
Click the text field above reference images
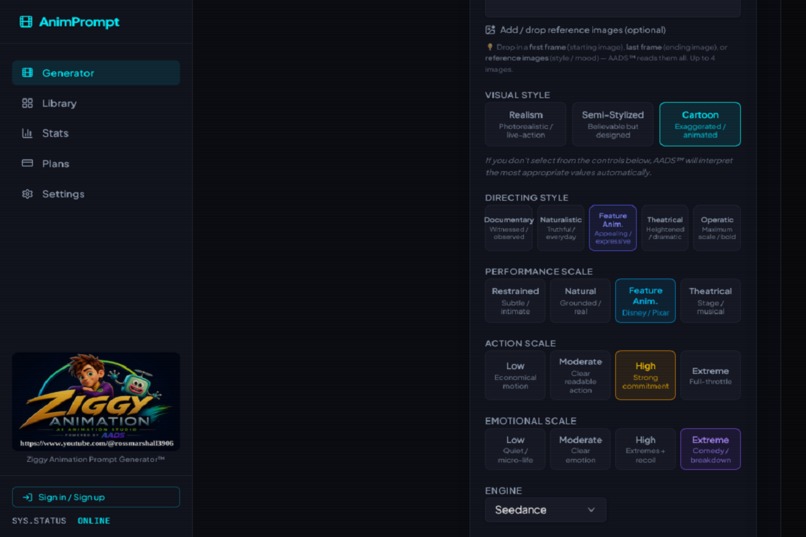(613, 8)
